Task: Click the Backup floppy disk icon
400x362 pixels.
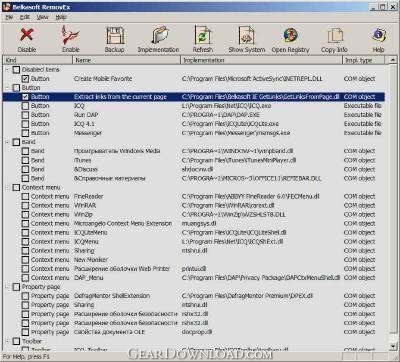Action: [x=115, y=35]
